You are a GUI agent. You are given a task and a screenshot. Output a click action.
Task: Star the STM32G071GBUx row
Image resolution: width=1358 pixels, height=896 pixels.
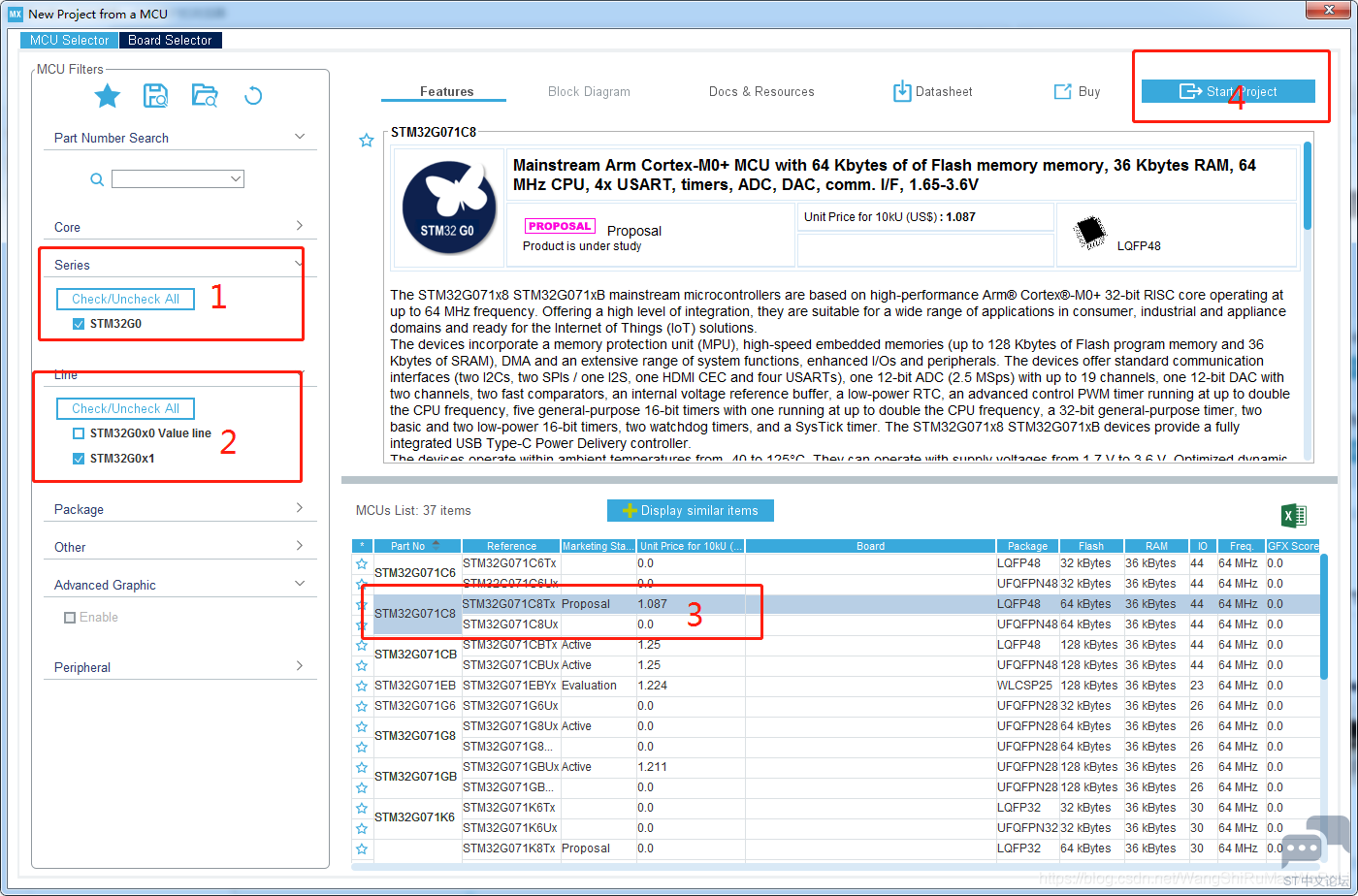[362, 767]
